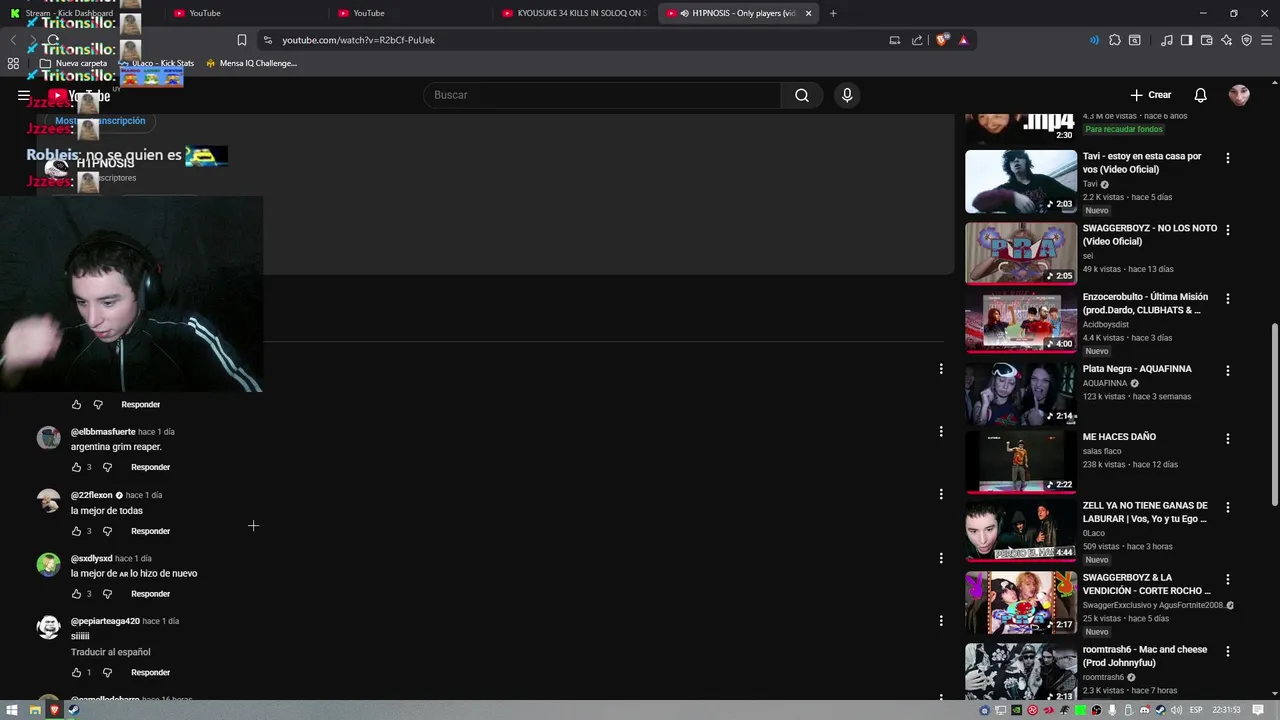The height and width of the screenshot is (720, 1280).
Task: Open the Mensa IQ Challenge bookmark
Action: [x=251, y=63]
